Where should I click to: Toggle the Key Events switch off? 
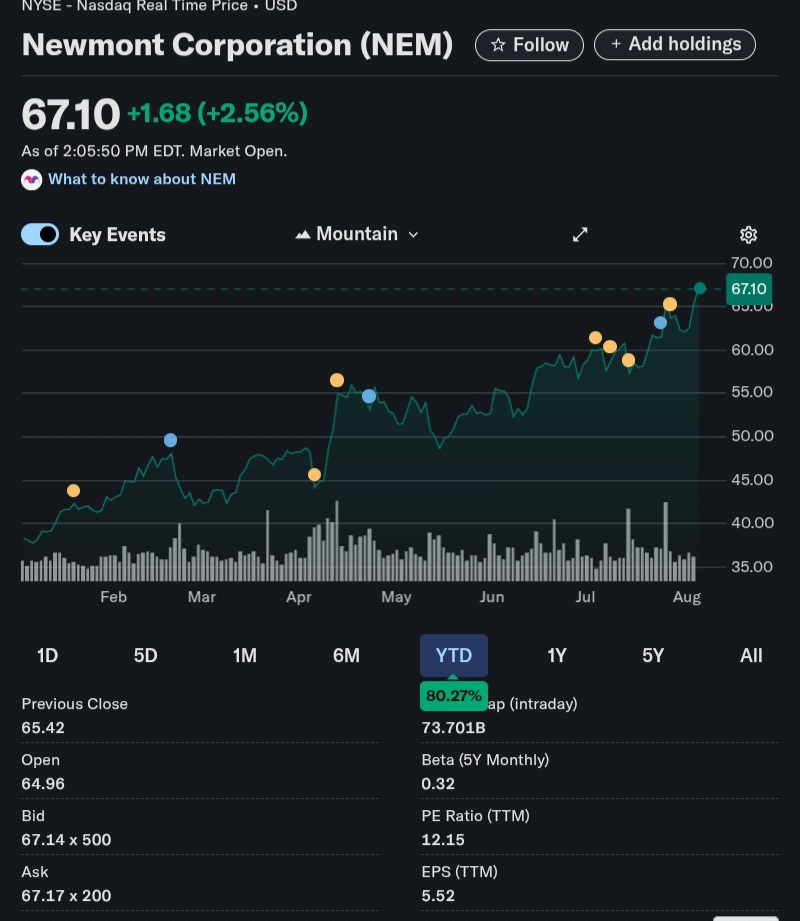tap(40, 234)
